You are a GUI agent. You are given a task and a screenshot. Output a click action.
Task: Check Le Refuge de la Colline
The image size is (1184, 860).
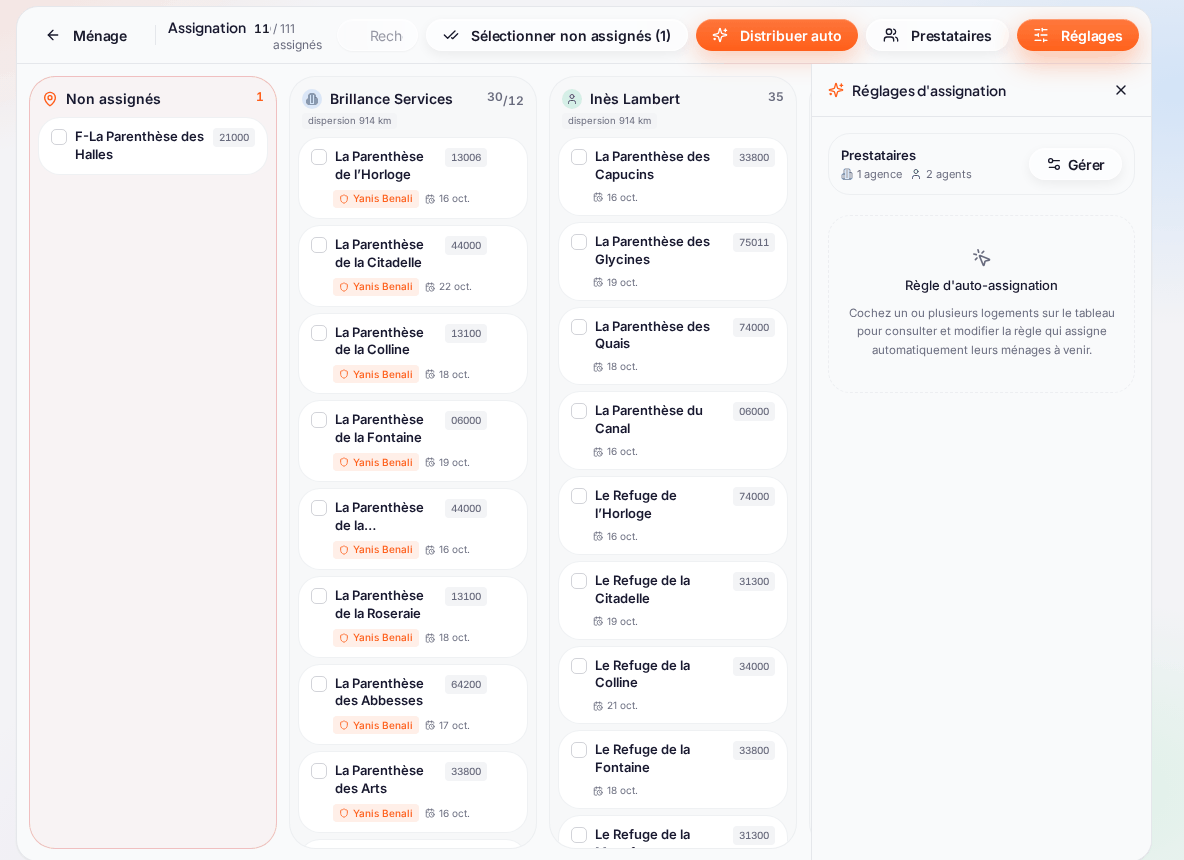[x=579, y=666]
